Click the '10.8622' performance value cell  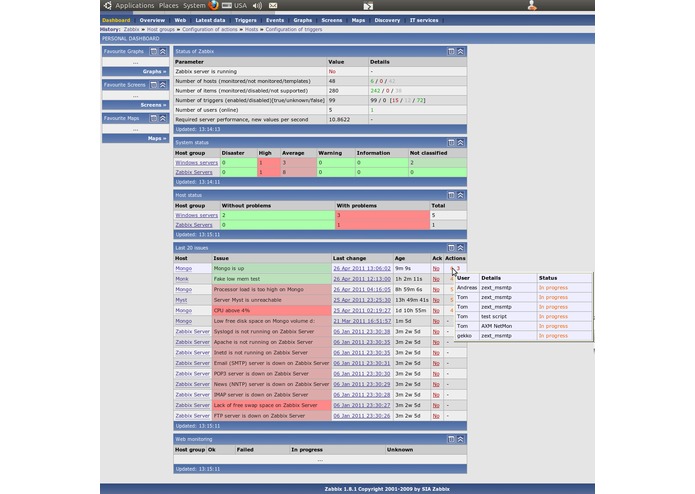(x=347, y=120)
